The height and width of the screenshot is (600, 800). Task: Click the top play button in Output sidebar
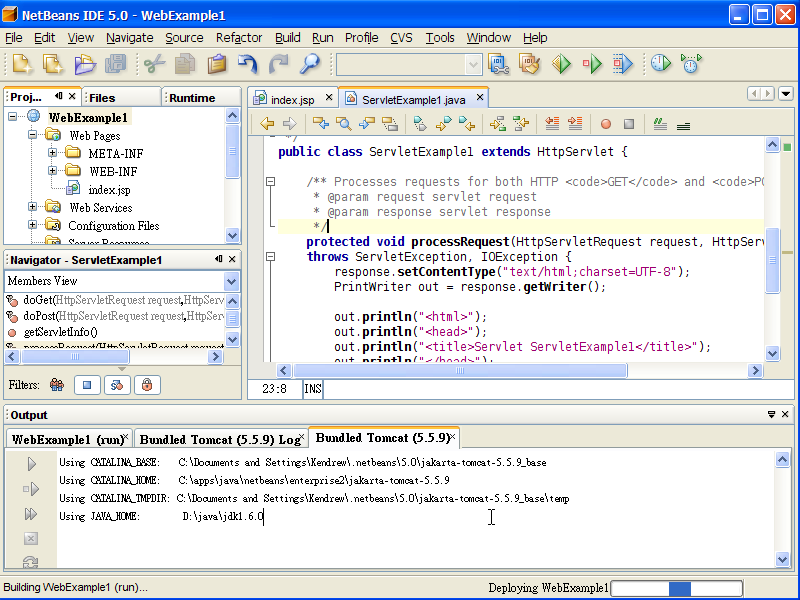click(x=31, y=463)
